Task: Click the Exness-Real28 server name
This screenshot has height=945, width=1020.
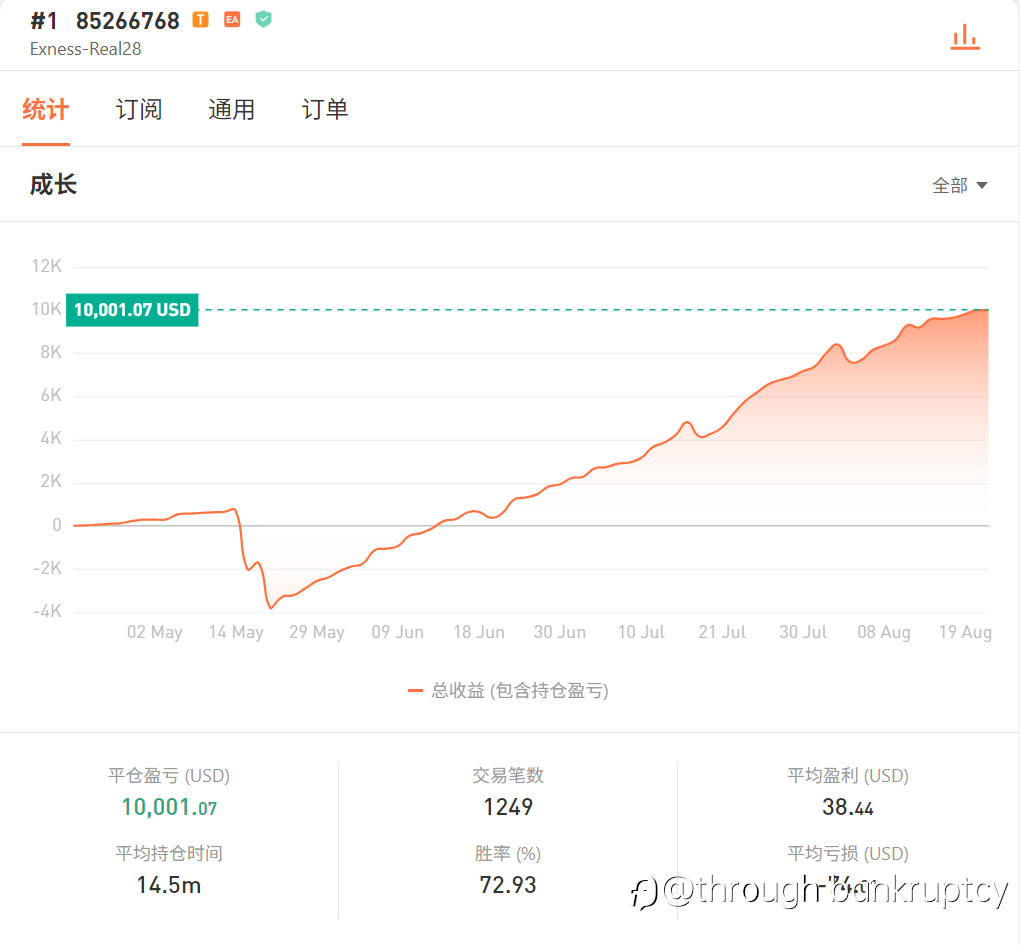Action: tap(85, 49)
